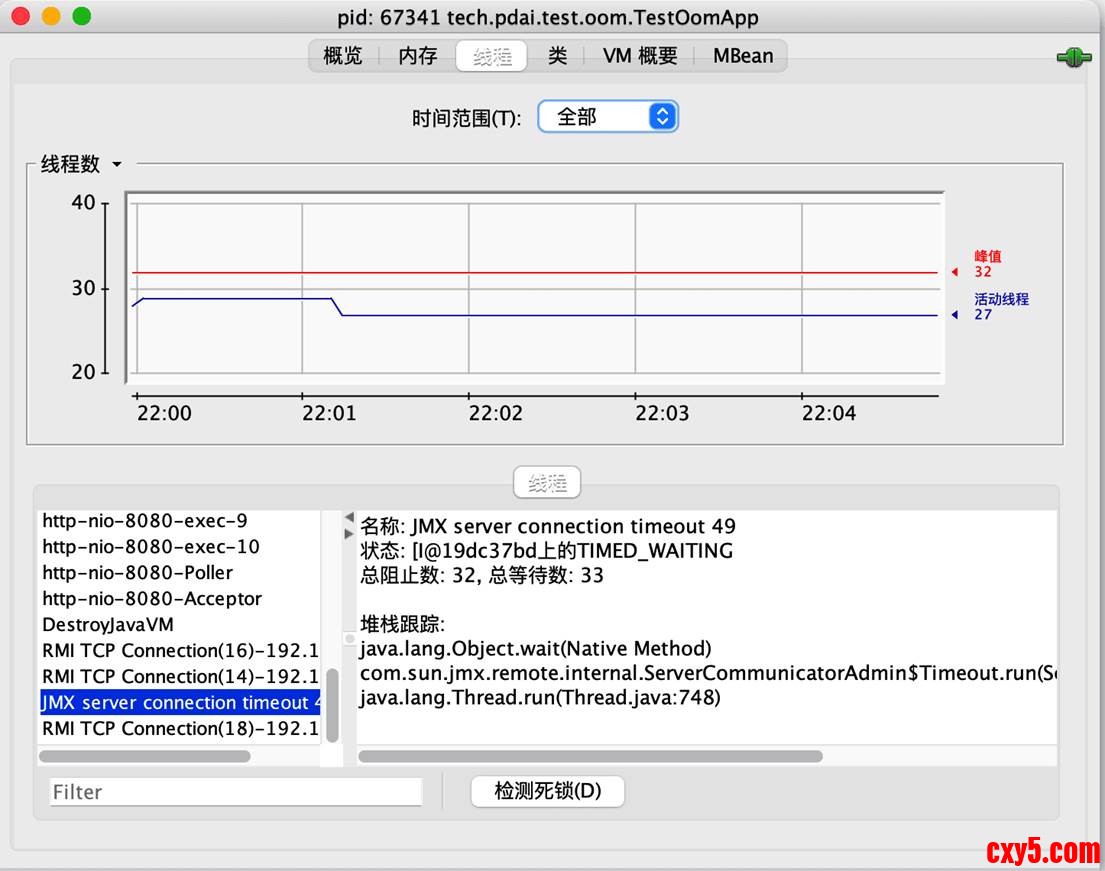Click the Filter input field
The height and width of the screenshot is (871, 1105).
point(235,792)
